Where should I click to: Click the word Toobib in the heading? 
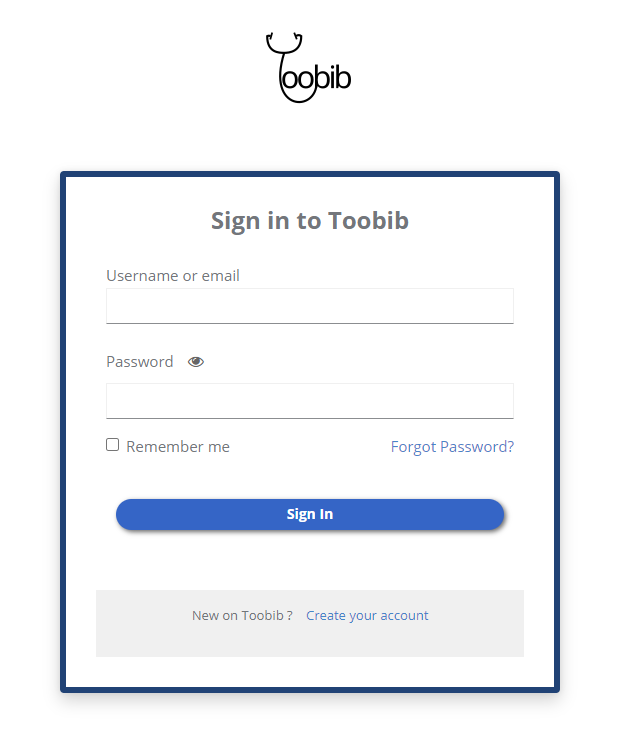(368, 221)
